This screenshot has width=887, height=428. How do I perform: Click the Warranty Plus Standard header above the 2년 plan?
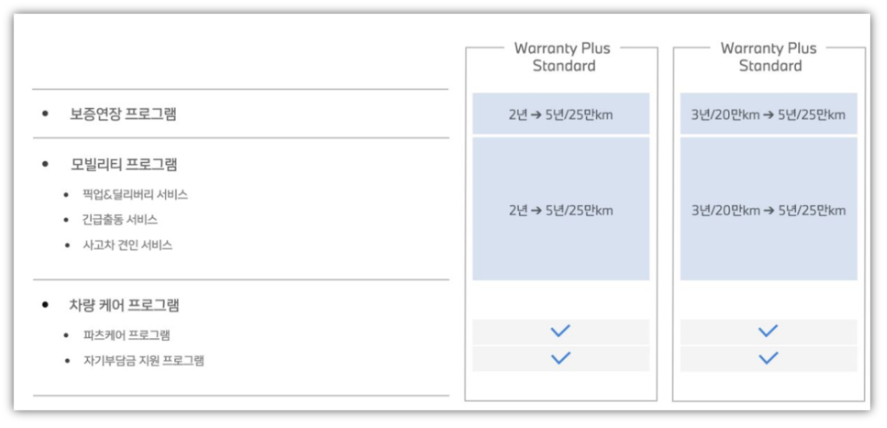[561, 57]
